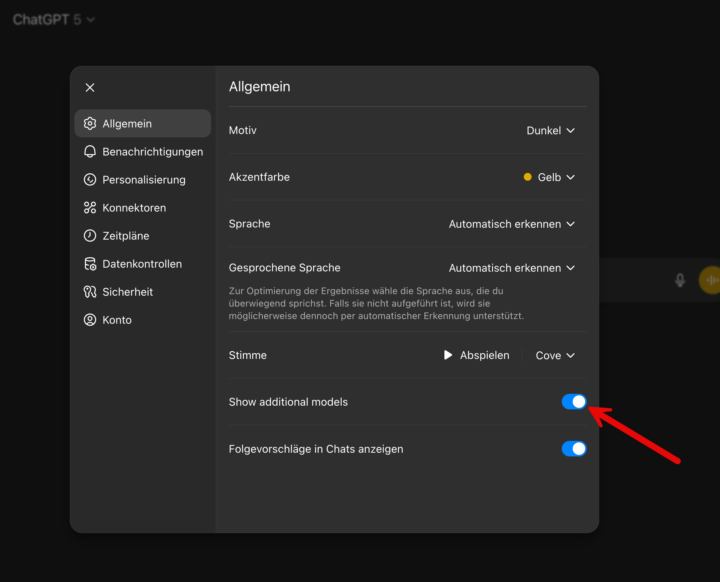Select the Allgemein tab label
720x582 pixels.
click(x=127, y=124)
